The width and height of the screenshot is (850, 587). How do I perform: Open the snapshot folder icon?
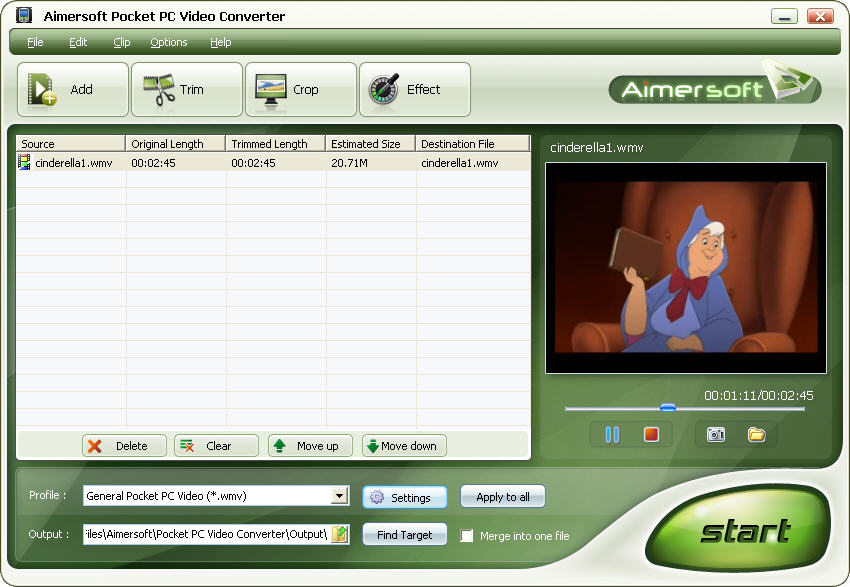pos(756,435)
